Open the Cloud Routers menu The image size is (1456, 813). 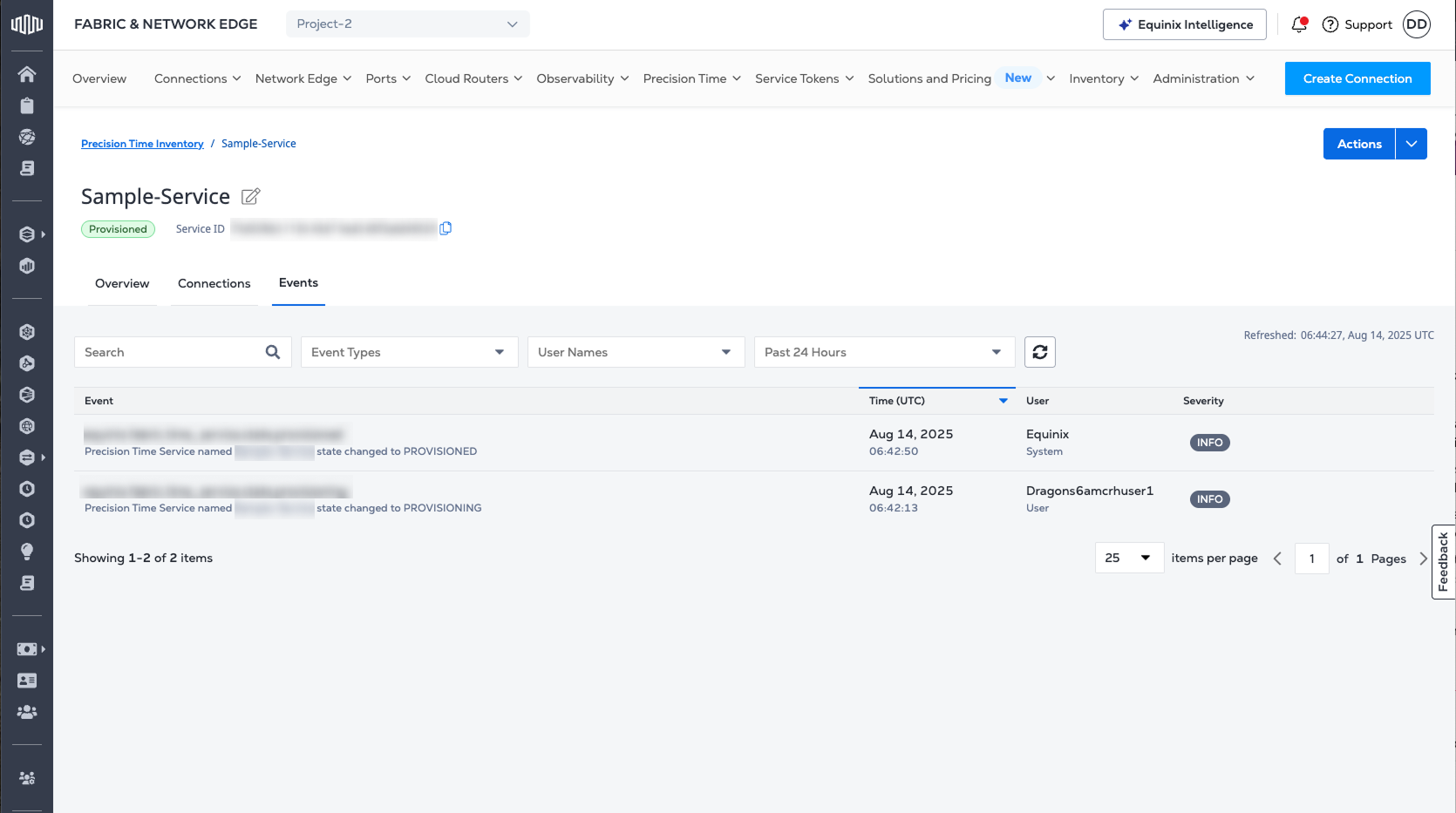point(473,78)
